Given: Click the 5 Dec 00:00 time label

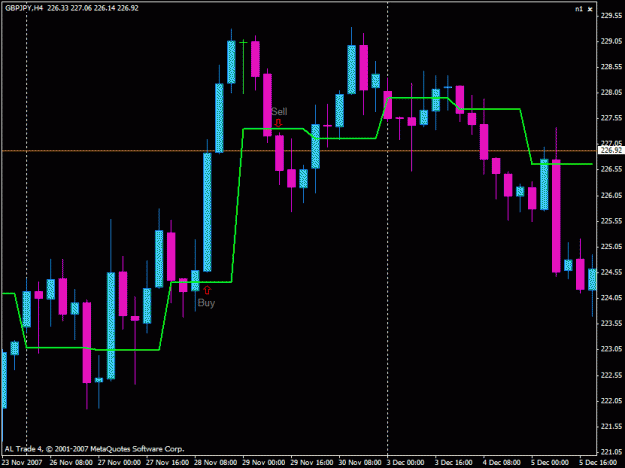Looking at the screenshot, I should point(550,462).
